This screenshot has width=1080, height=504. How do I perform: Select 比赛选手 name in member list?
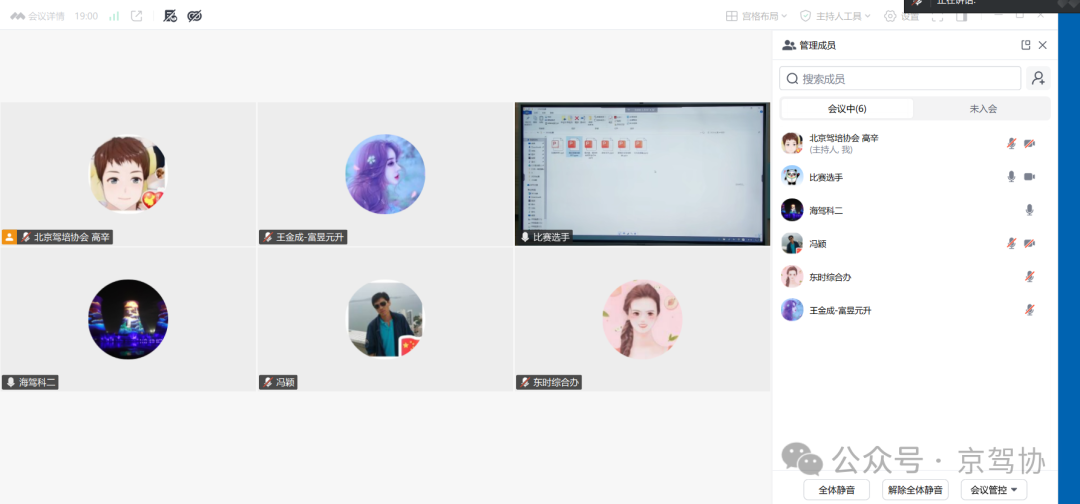pos(826,178)
